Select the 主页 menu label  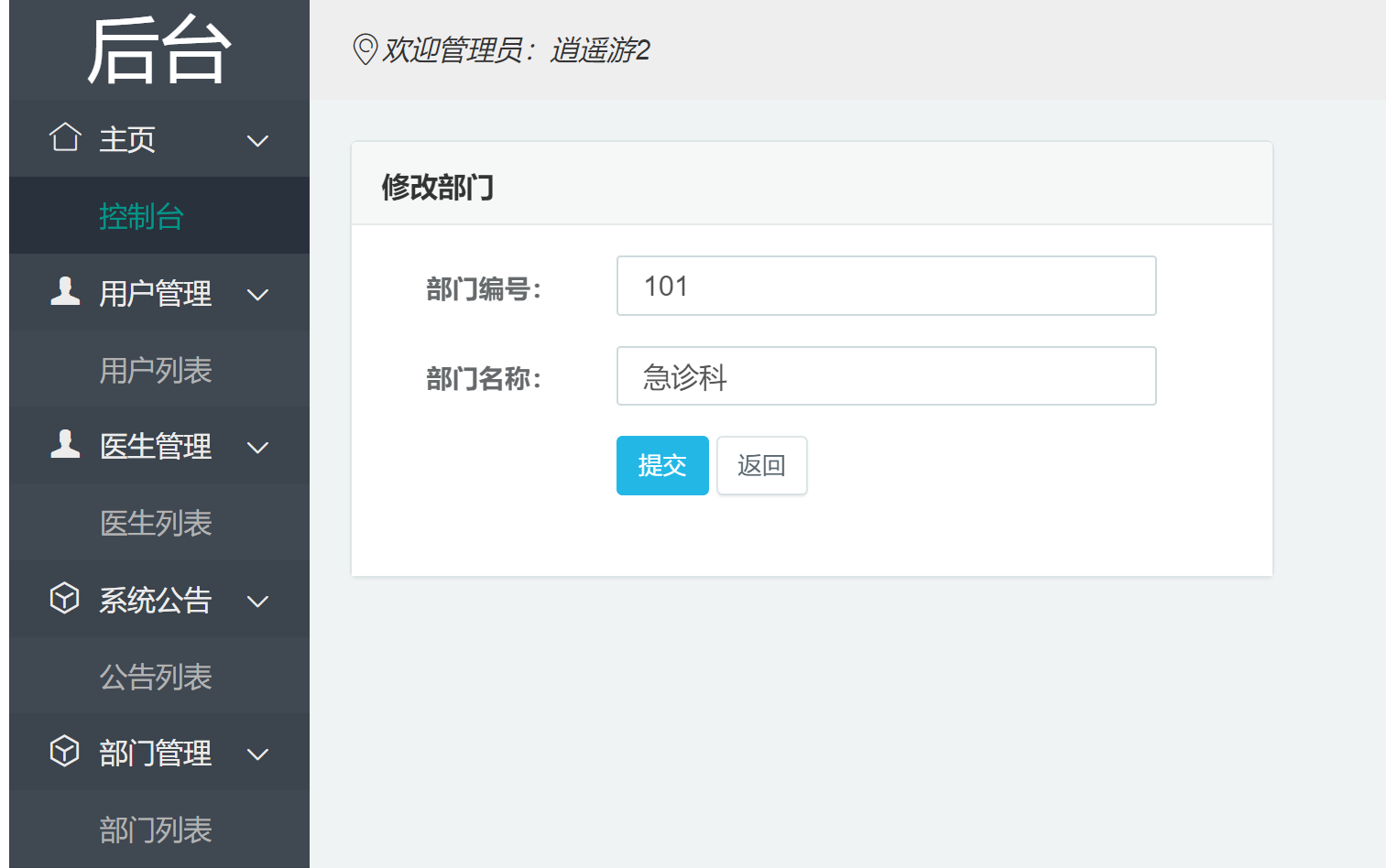click(127, 140)
